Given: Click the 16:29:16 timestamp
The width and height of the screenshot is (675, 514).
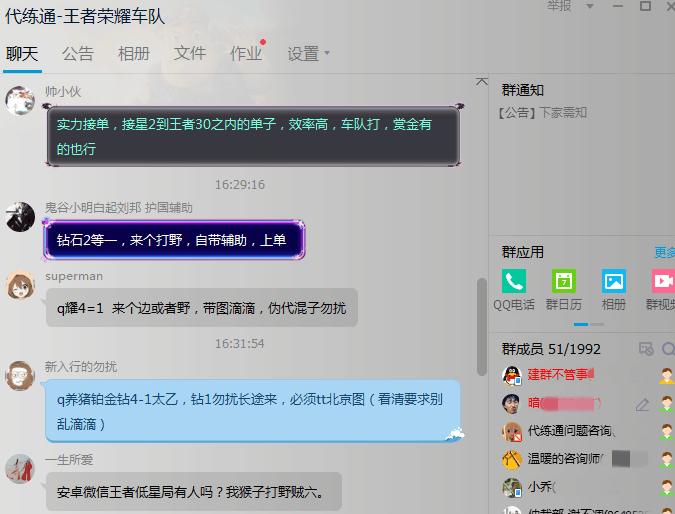Looking at the screenshot, I should pyautogui.click(x=240, y=185).
